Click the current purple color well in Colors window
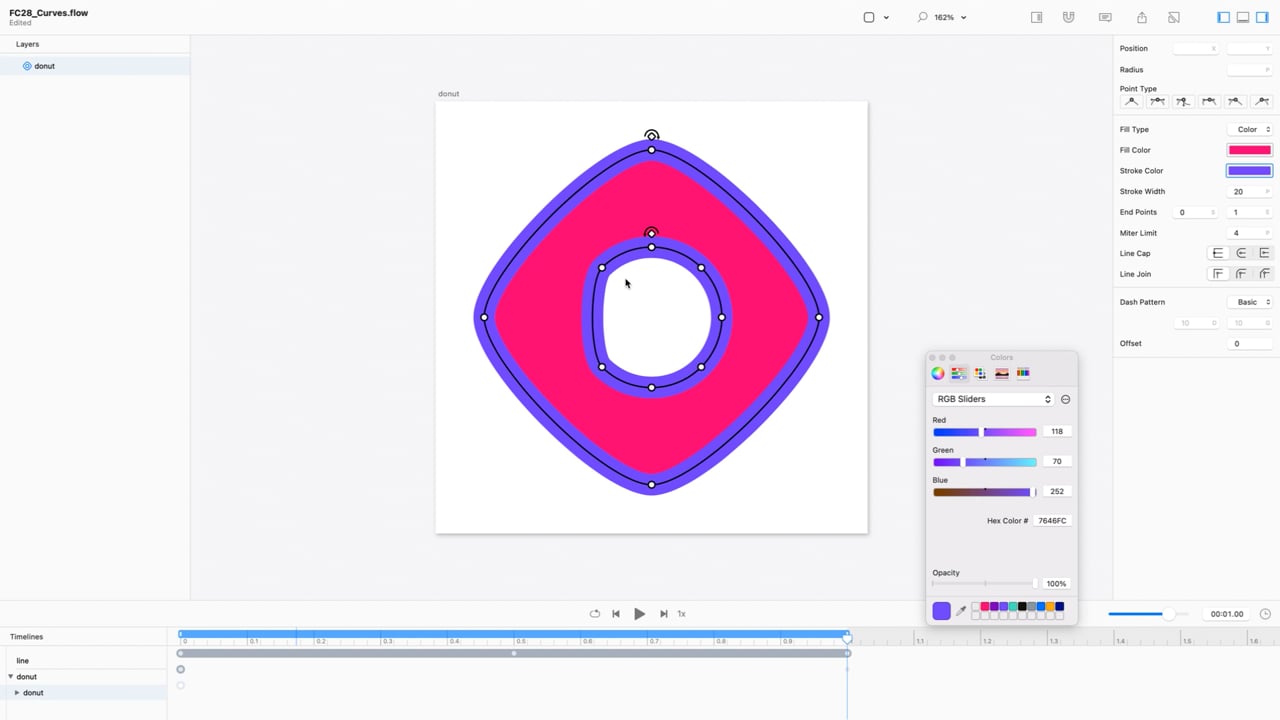 [942, 611]
